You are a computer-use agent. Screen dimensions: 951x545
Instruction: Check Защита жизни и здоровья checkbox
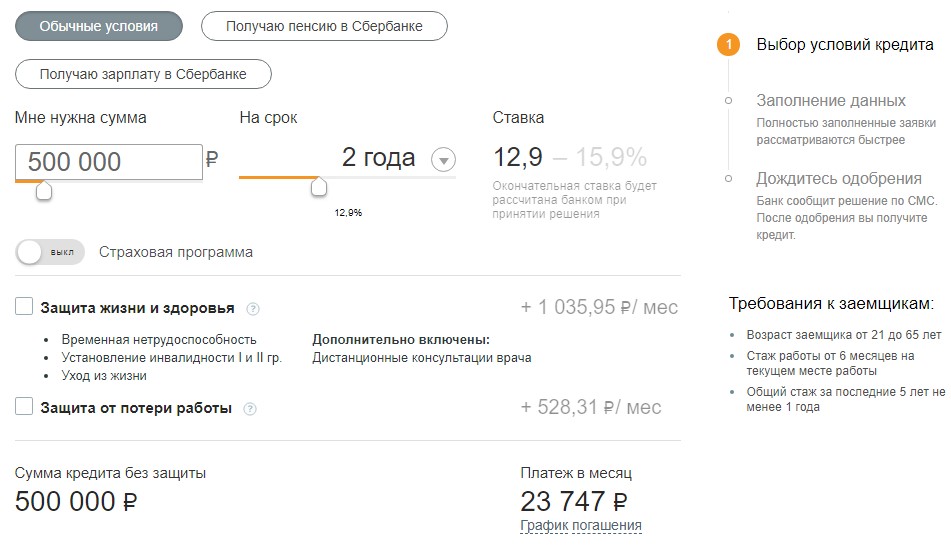point(24,306)
